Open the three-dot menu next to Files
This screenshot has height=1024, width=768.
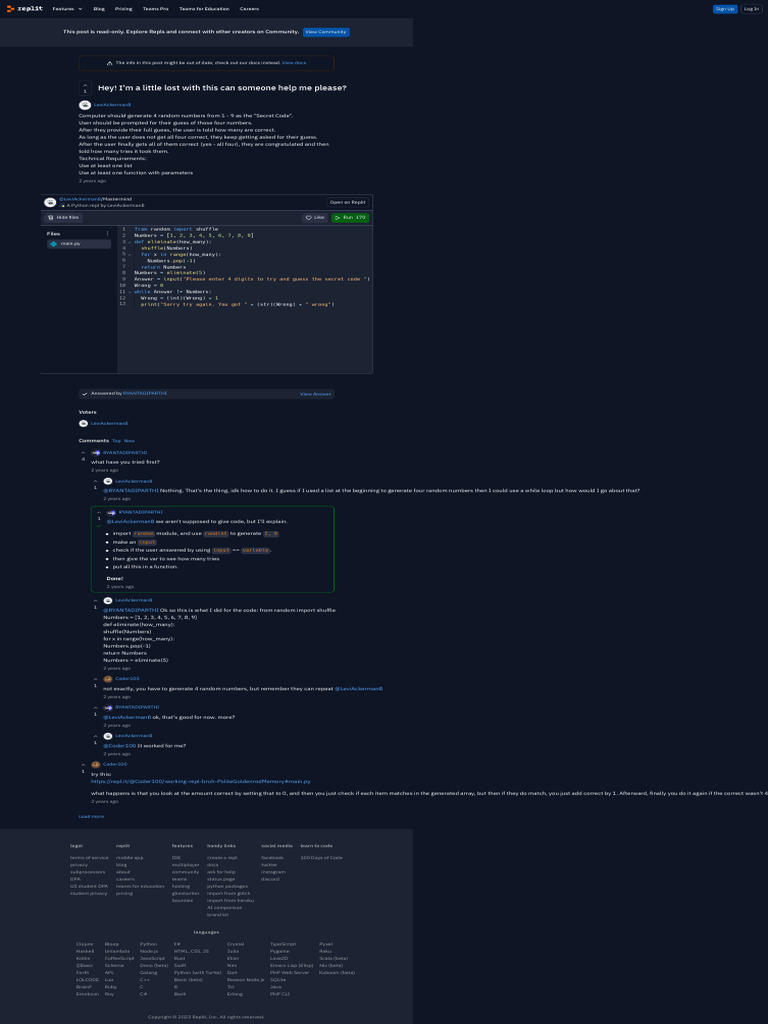pos(108,233)
